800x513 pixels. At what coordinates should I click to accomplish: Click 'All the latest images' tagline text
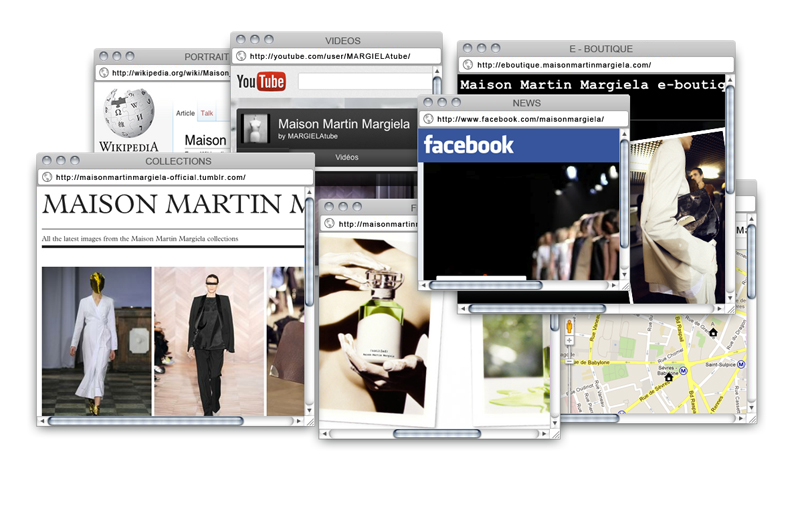click(x=140, y=238)
